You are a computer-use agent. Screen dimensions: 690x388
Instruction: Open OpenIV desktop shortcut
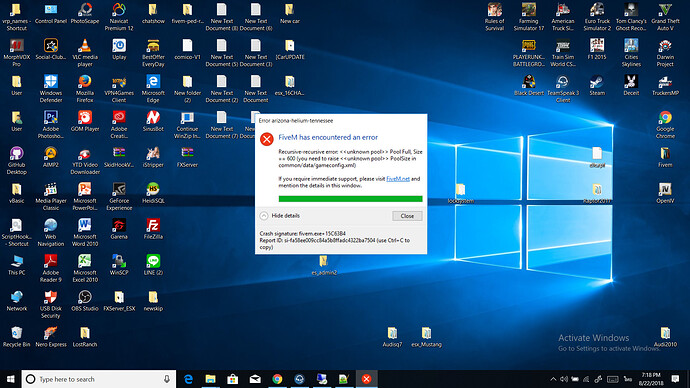[x=665, y=193]
